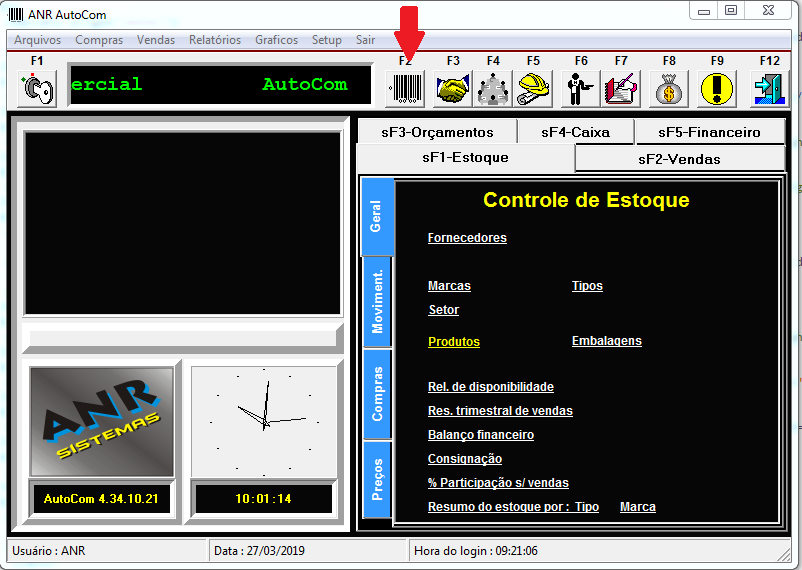Click the Sair menu item
Image resolution: width=802 pixels, height=570 pixels.
pyautogui.click(x=365, y=40)
